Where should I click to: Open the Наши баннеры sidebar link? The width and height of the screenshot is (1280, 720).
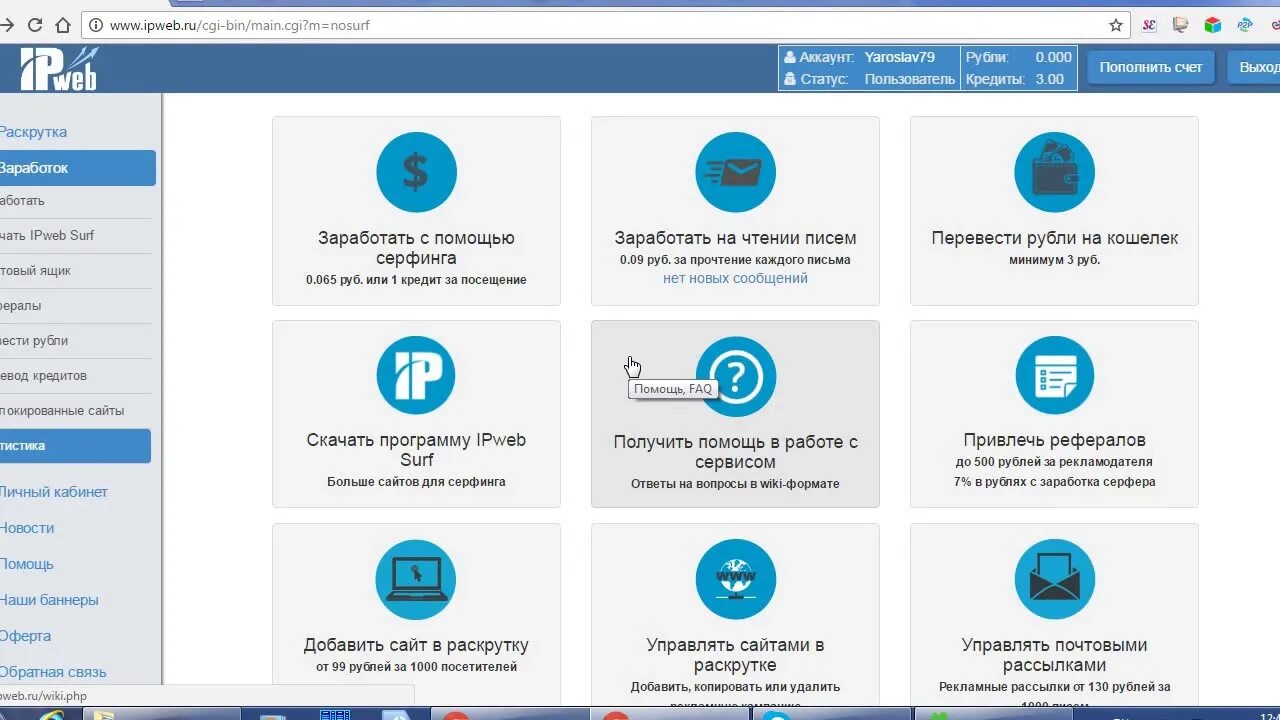pos(49,600)
